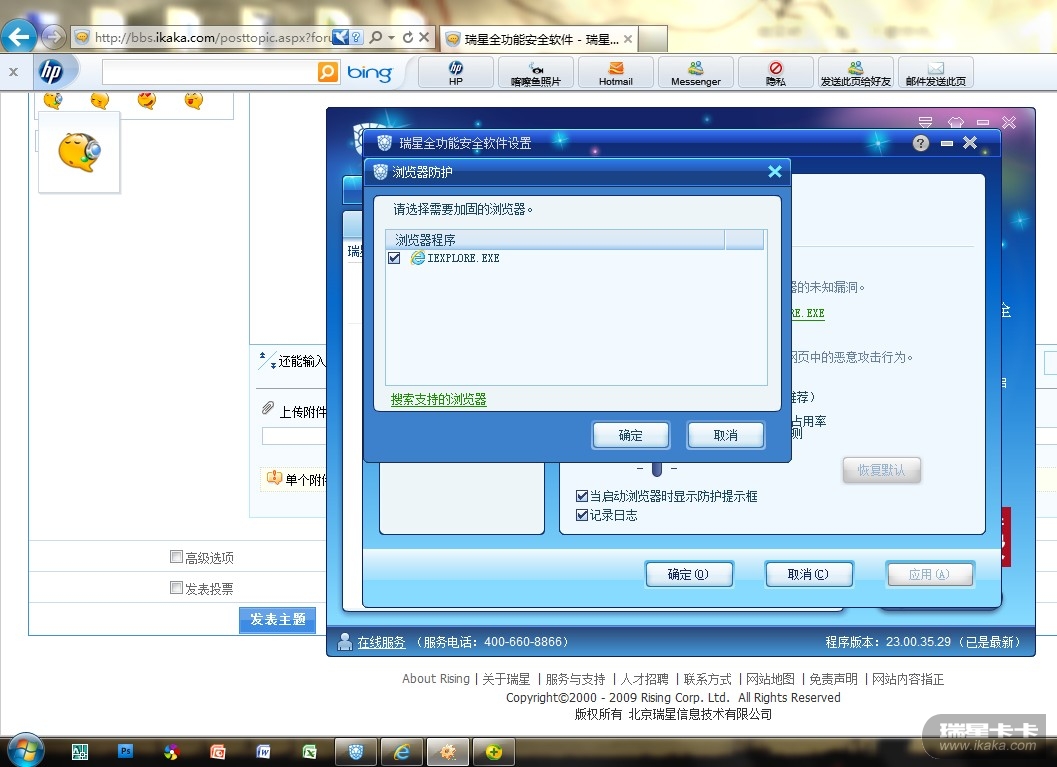Click the sleepy emoticon with headphones thumbnail

point(79,152)
